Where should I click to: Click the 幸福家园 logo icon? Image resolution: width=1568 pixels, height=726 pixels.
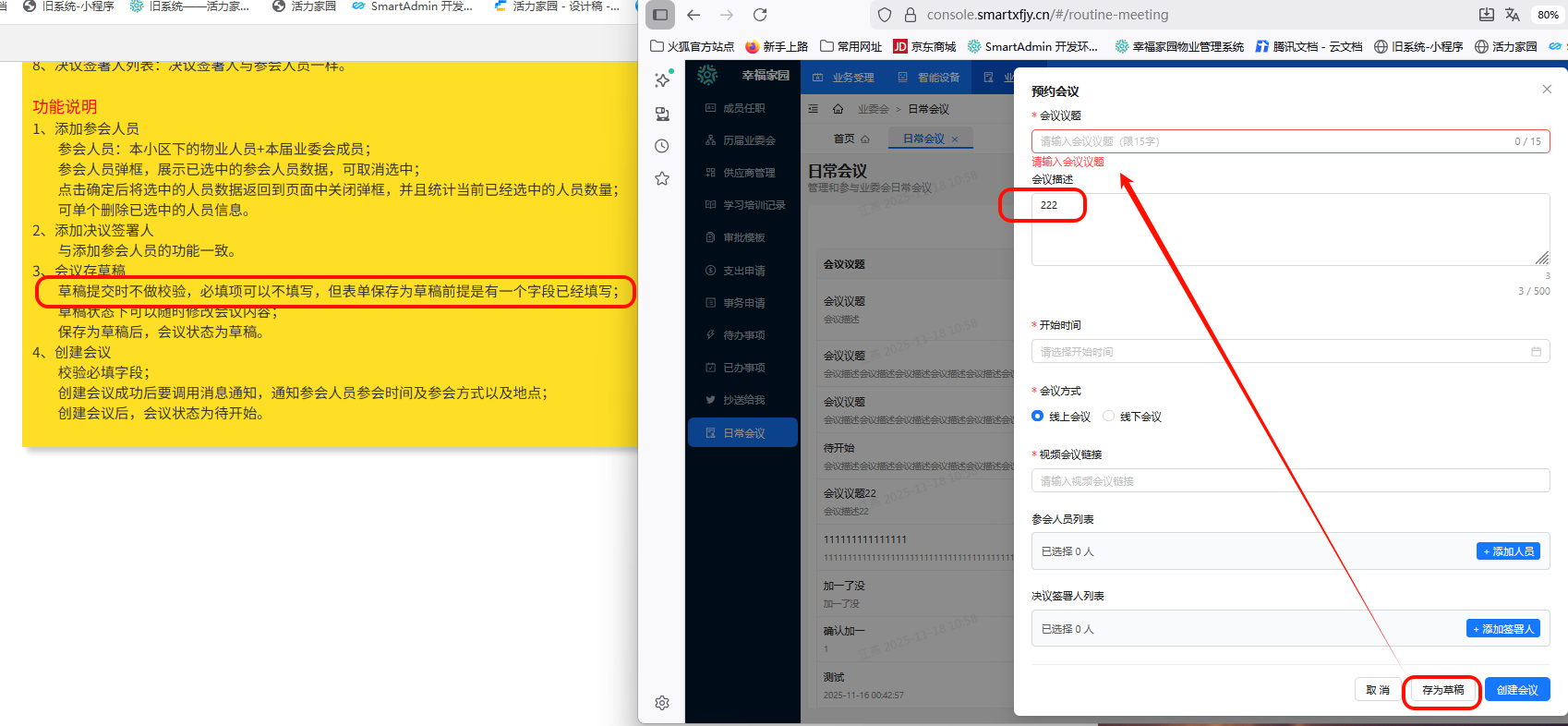707,76
